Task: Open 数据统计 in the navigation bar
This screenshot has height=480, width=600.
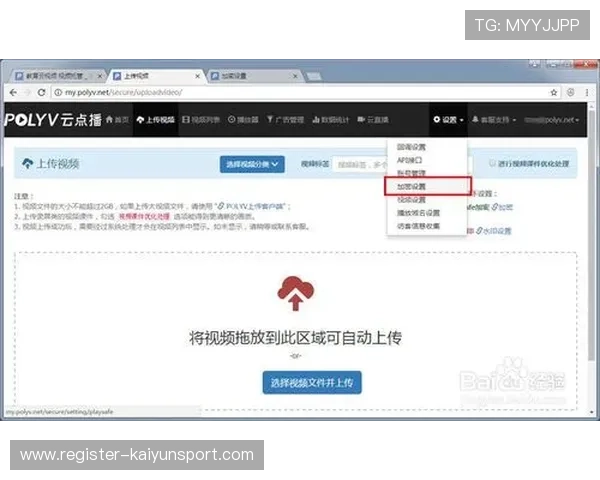Action: pos(331,120)
